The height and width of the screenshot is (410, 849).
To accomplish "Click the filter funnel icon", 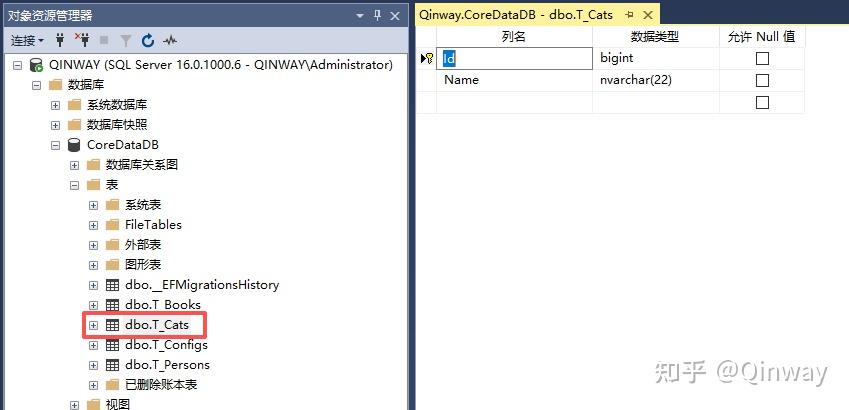I will pyautogui.click(x=126, y=40).
